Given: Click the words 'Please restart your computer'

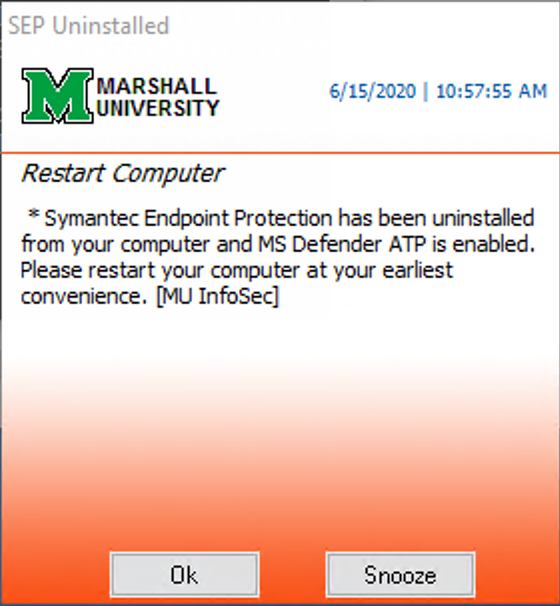Looking at the screenshot, I should [160, 271].
